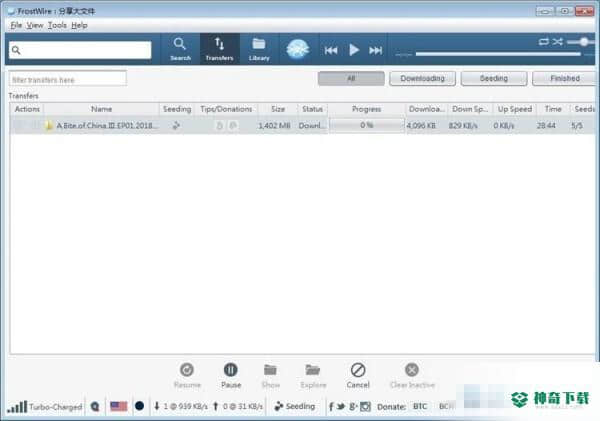This screenshot has height=421, width=600.
Task: Adjust the volume slider knob
Action: [584, 42]
